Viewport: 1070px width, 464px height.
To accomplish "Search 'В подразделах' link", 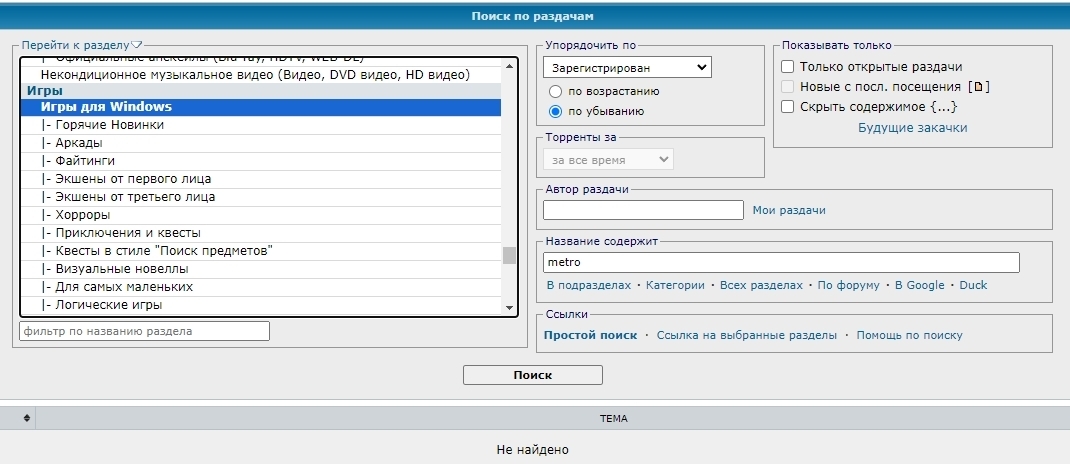I will pyautogui.click(x=589, y=285).
